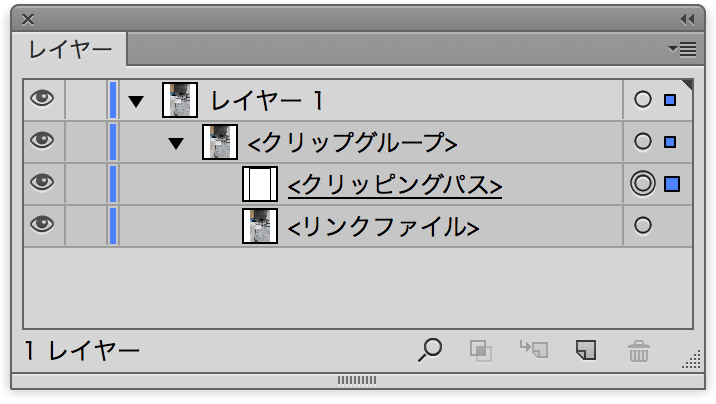Click the Create New Layer icon
716x404 pixels.
point(586,350)
